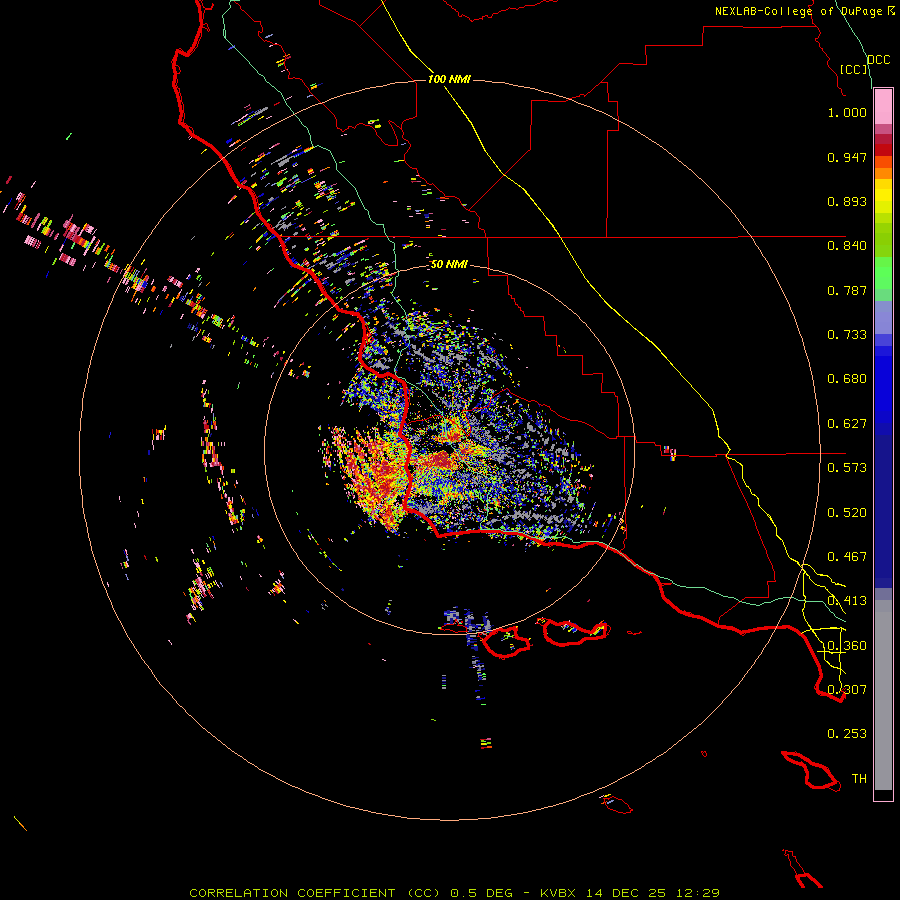Click the 0.467 scale value
The width and height of the screenshot is (900, 900).
pos(847,557)
